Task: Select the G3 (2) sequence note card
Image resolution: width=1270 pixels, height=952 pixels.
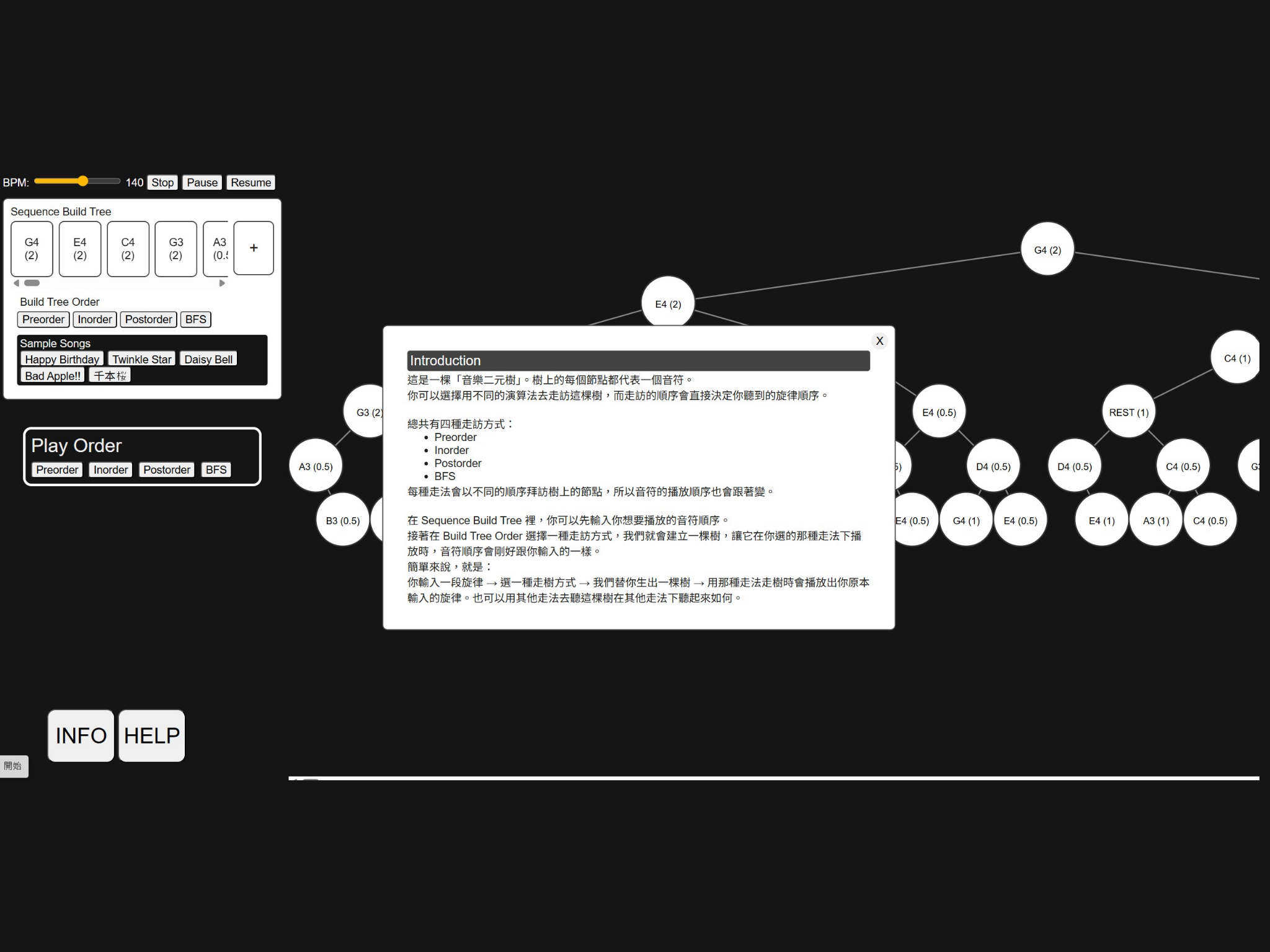Action: coord(175,249)
